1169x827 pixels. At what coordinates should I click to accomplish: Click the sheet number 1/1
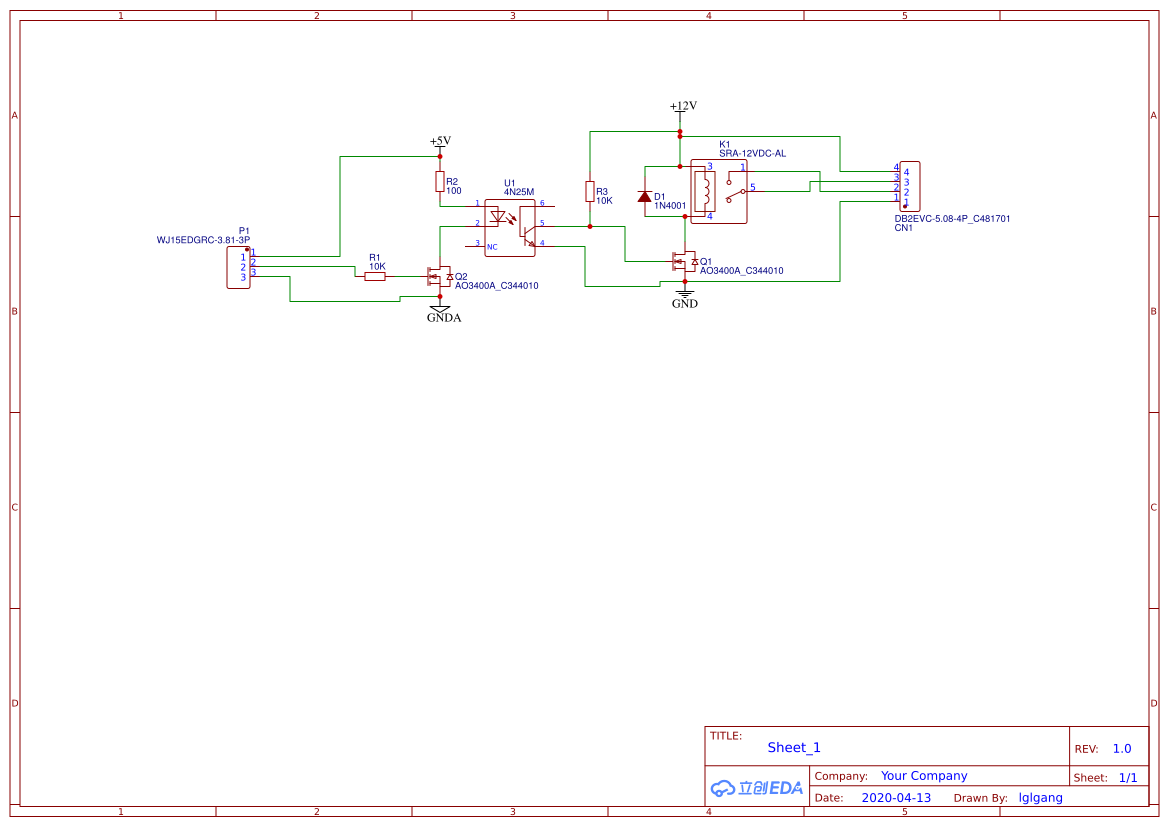tap(1128, 778)
